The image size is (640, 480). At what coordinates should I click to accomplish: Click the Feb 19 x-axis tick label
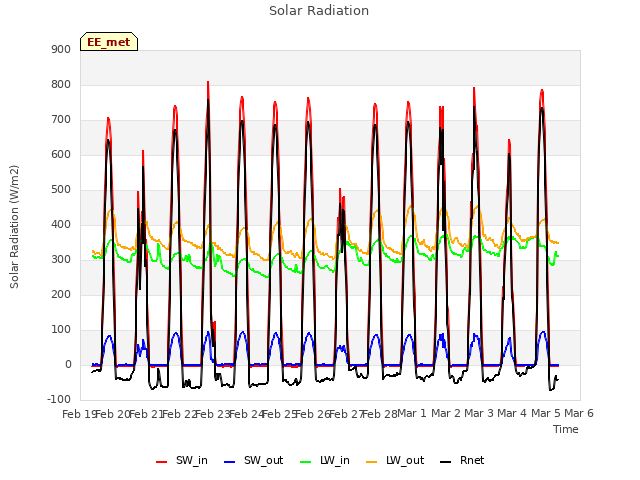coord(79,414)
